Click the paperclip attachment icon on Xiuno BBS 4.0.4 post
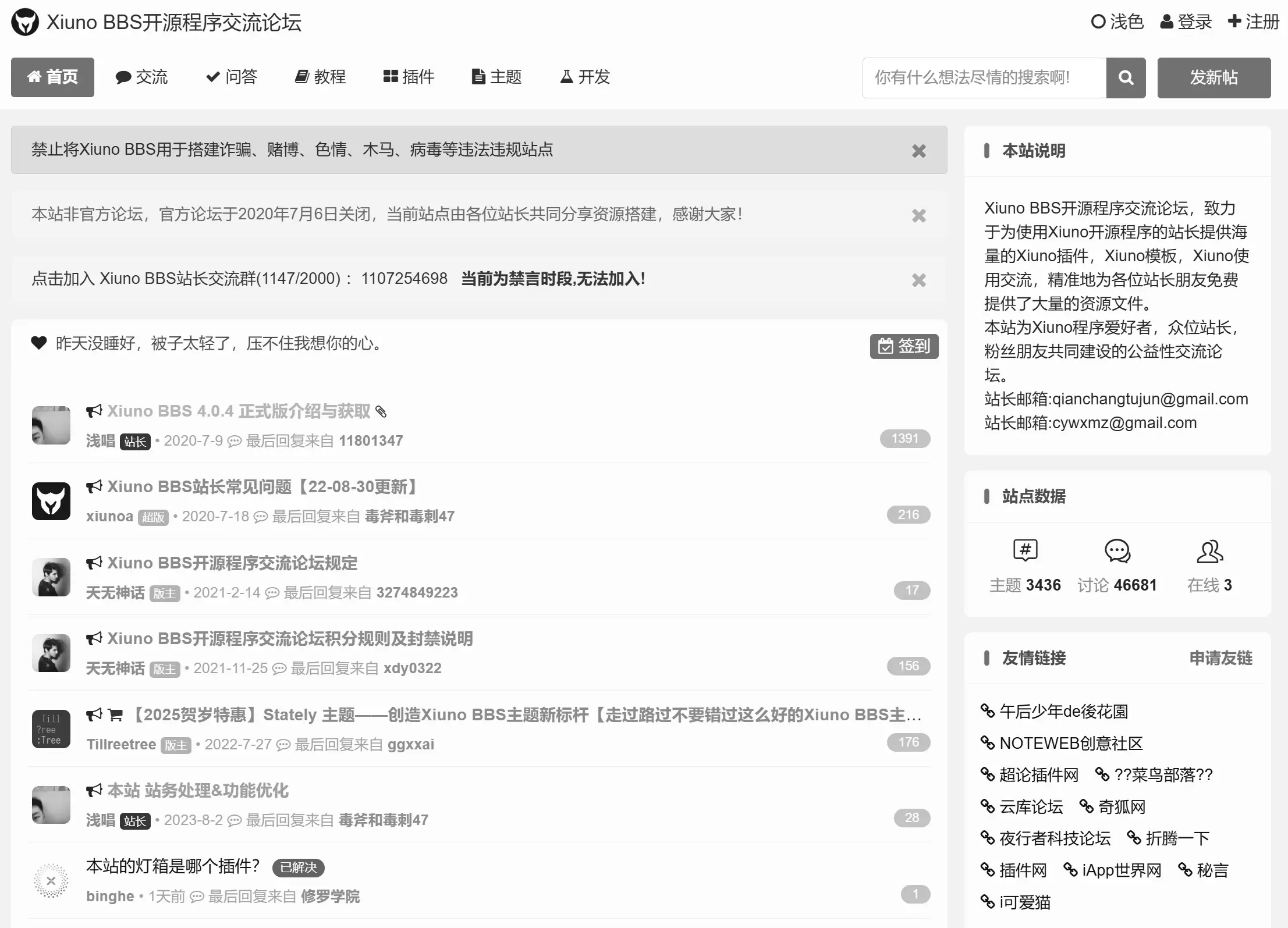 tap(382, 411)
